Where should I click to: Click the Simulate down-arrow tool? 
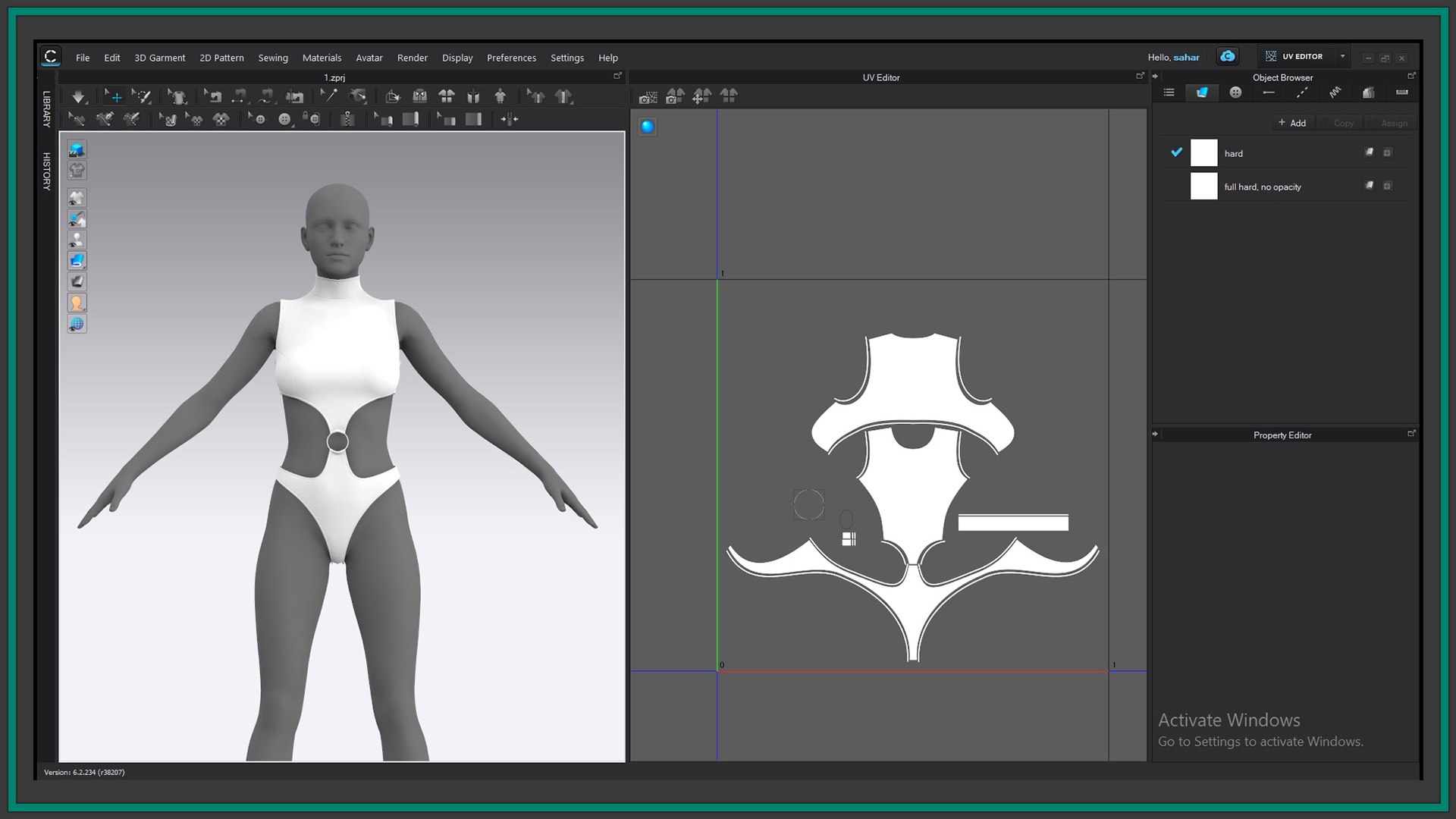pos(78,97)
